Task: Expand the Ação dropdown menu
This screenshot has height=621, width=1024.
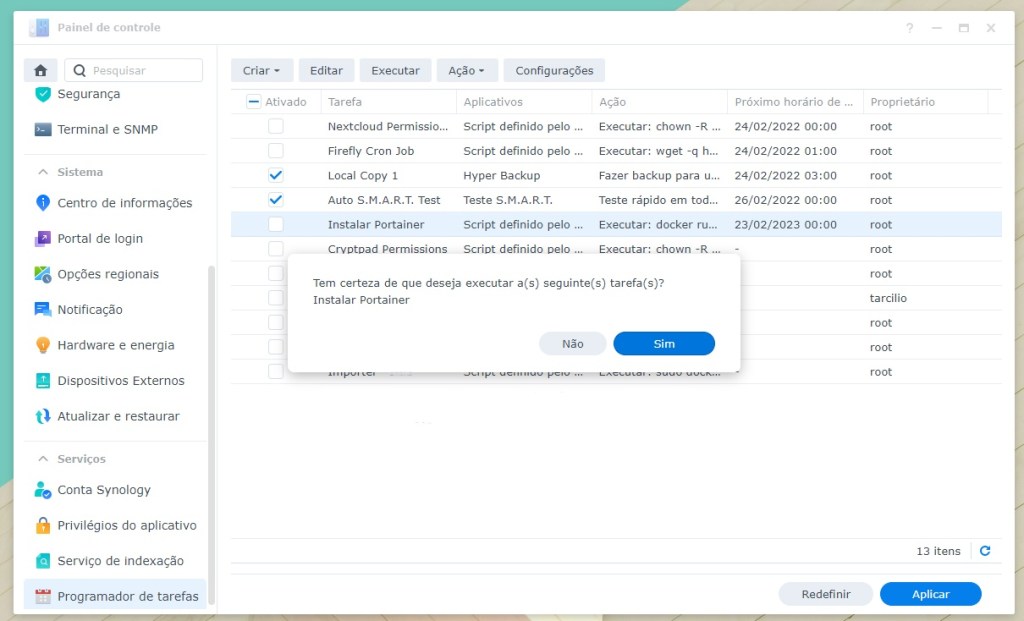Action: coord(466,71)
